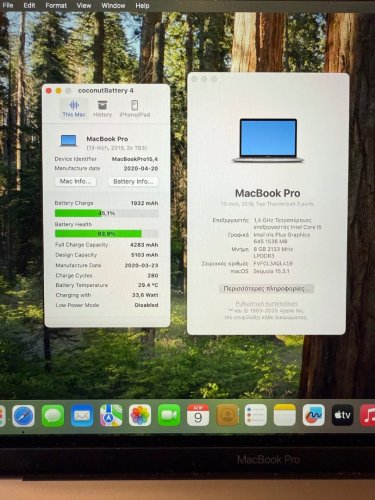Select the This Mac tab in coconutBattery
The width and height of the screenshot is (375, 500).
point(74,109)
